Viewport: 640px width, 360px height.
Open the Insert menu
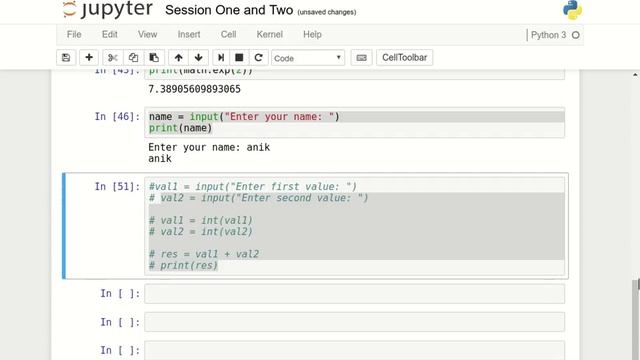pos(189,34)
